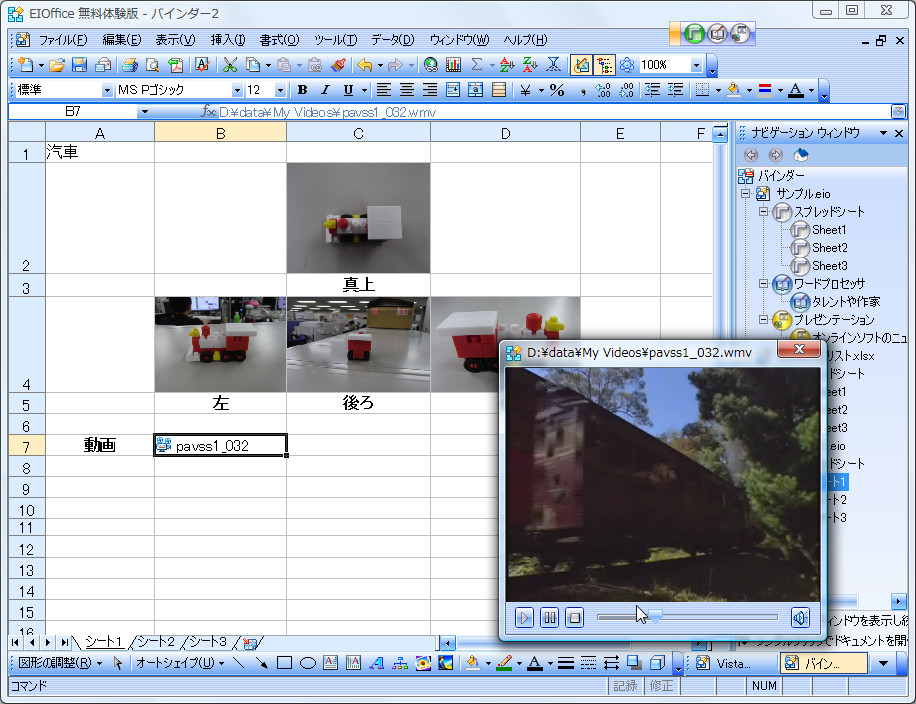
Task: Click the AutoSum sigma icon
Action: point(477,65)
